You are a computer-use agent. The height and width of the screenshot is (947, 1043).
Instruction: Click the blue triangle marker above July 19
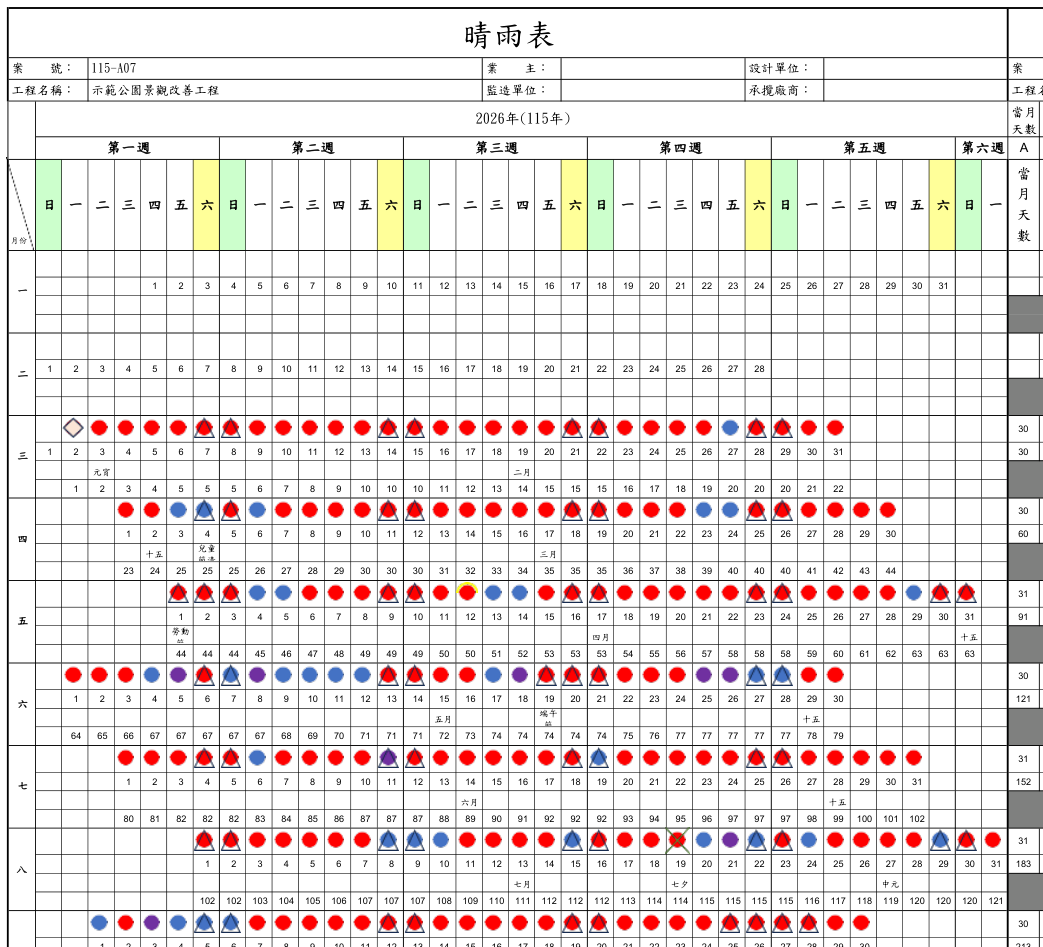(599, 757)
